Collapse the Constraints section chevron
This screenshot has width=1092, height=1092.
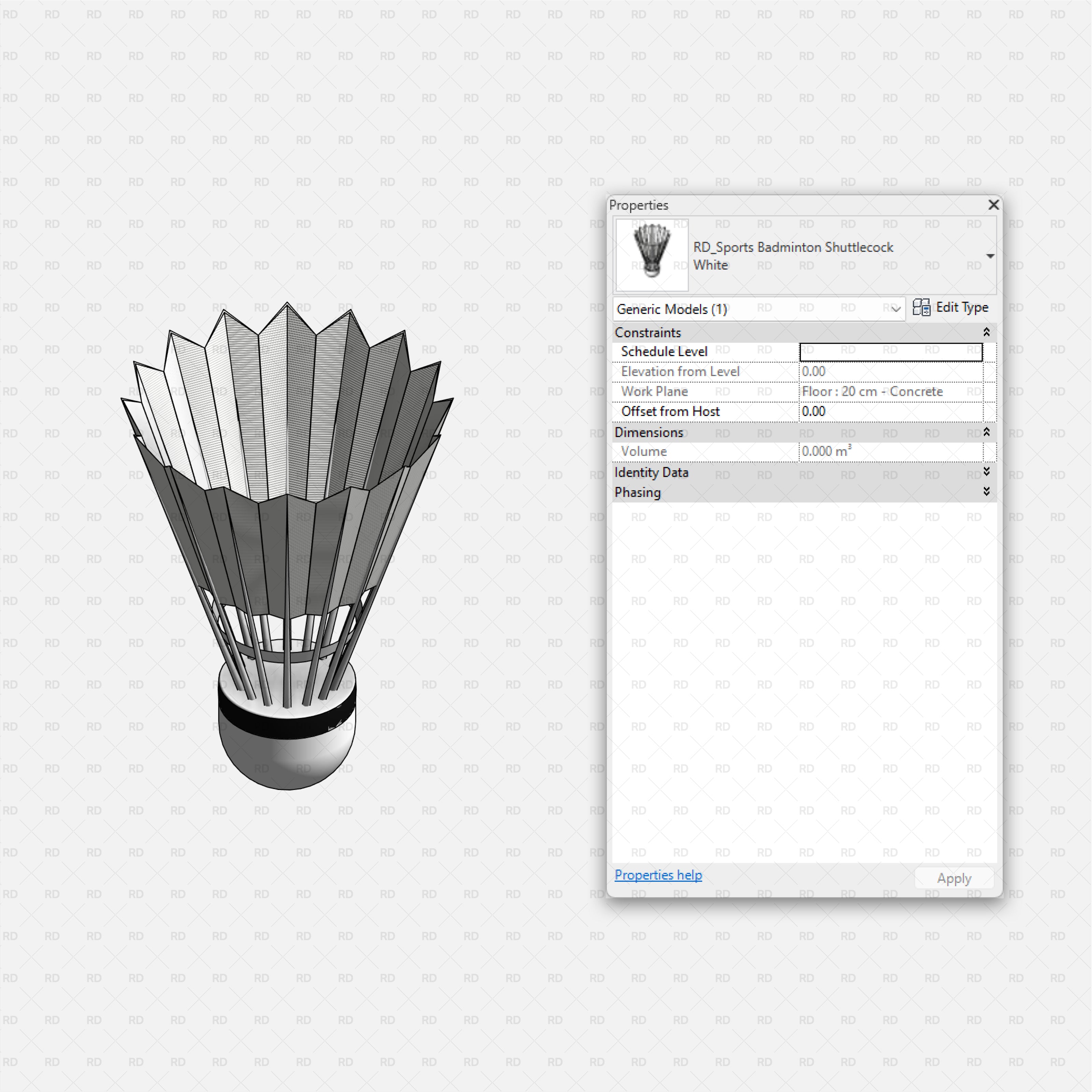pos(986,332)
